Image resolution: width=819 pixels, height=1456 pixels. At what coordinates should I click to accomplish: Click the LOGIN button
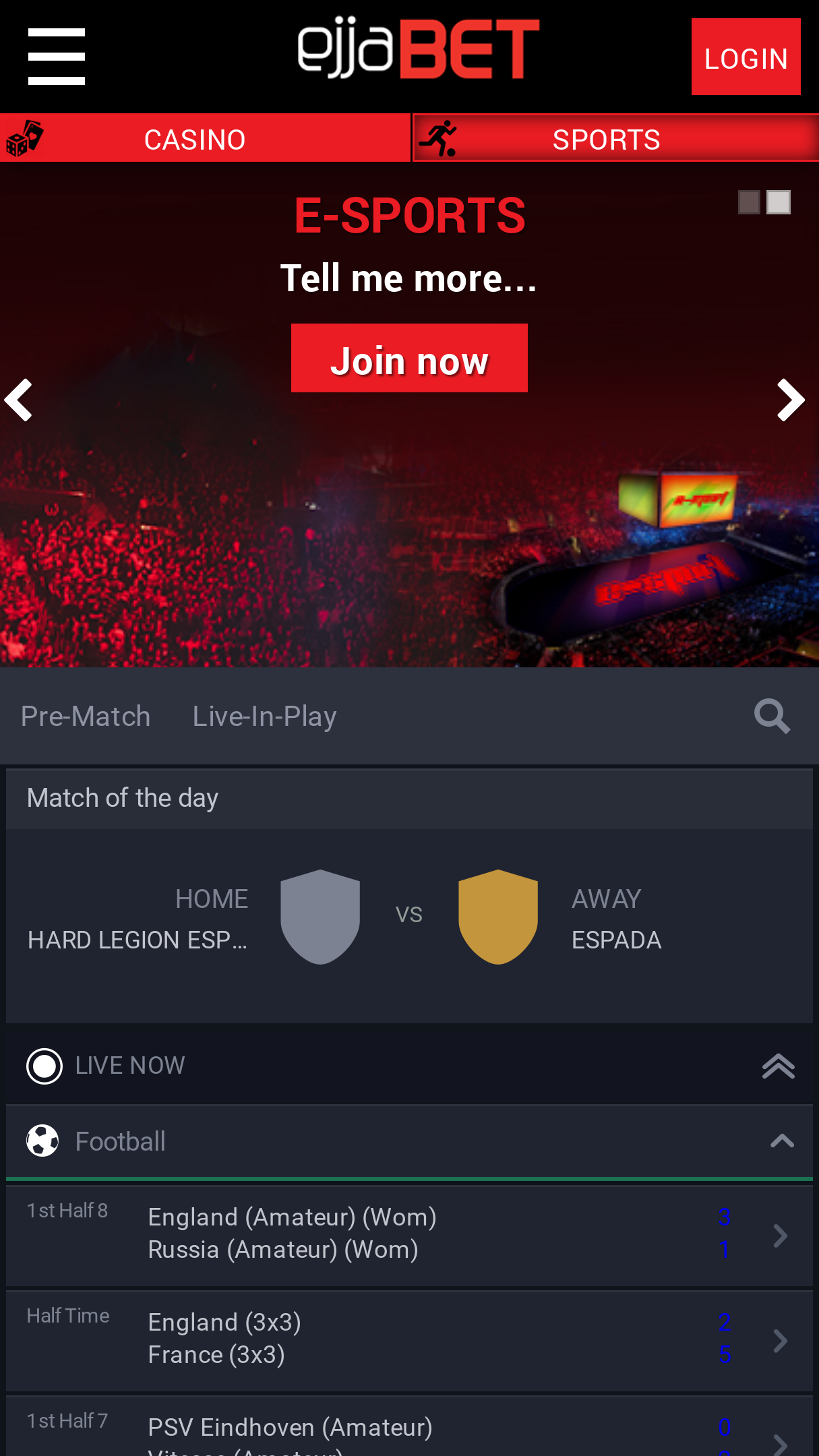(x=746, y=57)
